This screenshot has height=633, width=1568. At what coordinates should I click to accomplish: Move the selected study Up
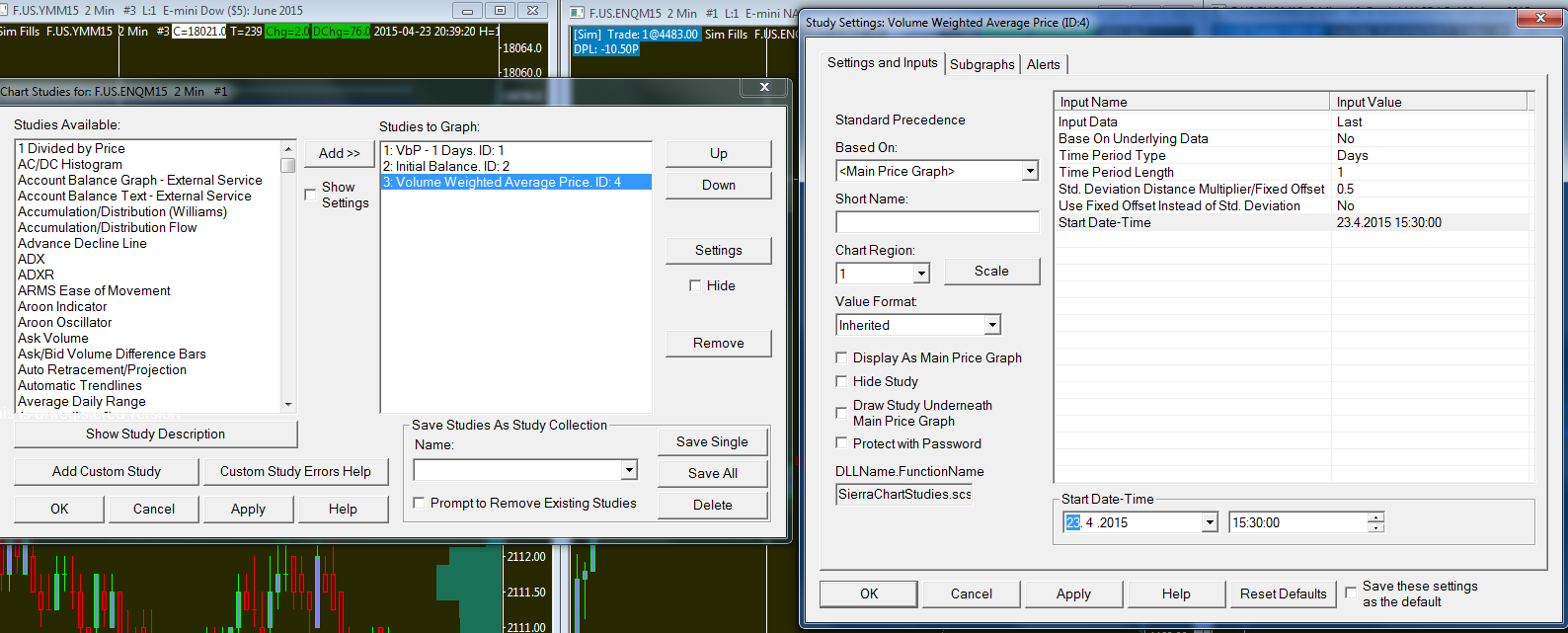[718, 153]
